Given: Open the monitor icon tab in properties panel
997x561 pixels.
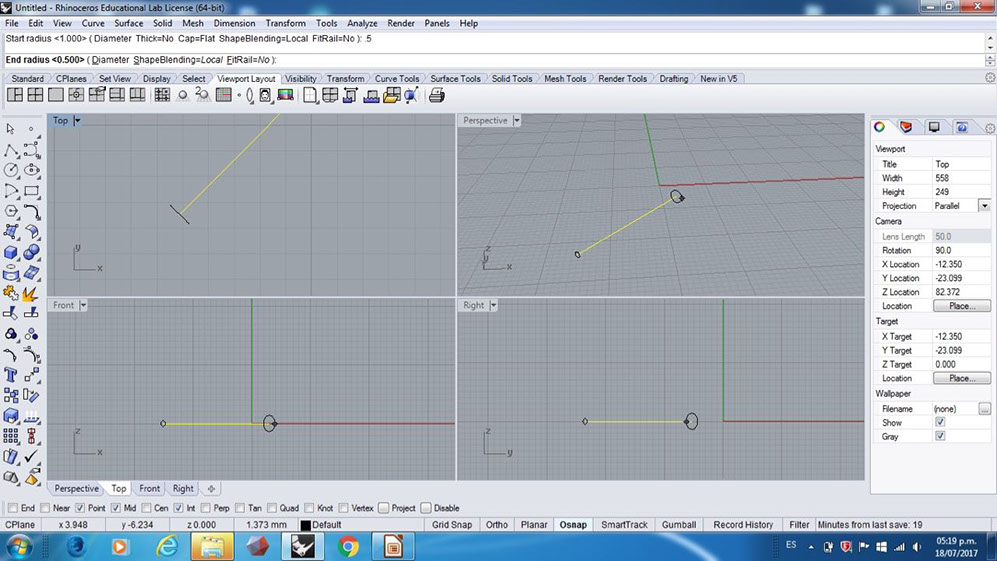Looking at the screenshot, I should 934,127.
